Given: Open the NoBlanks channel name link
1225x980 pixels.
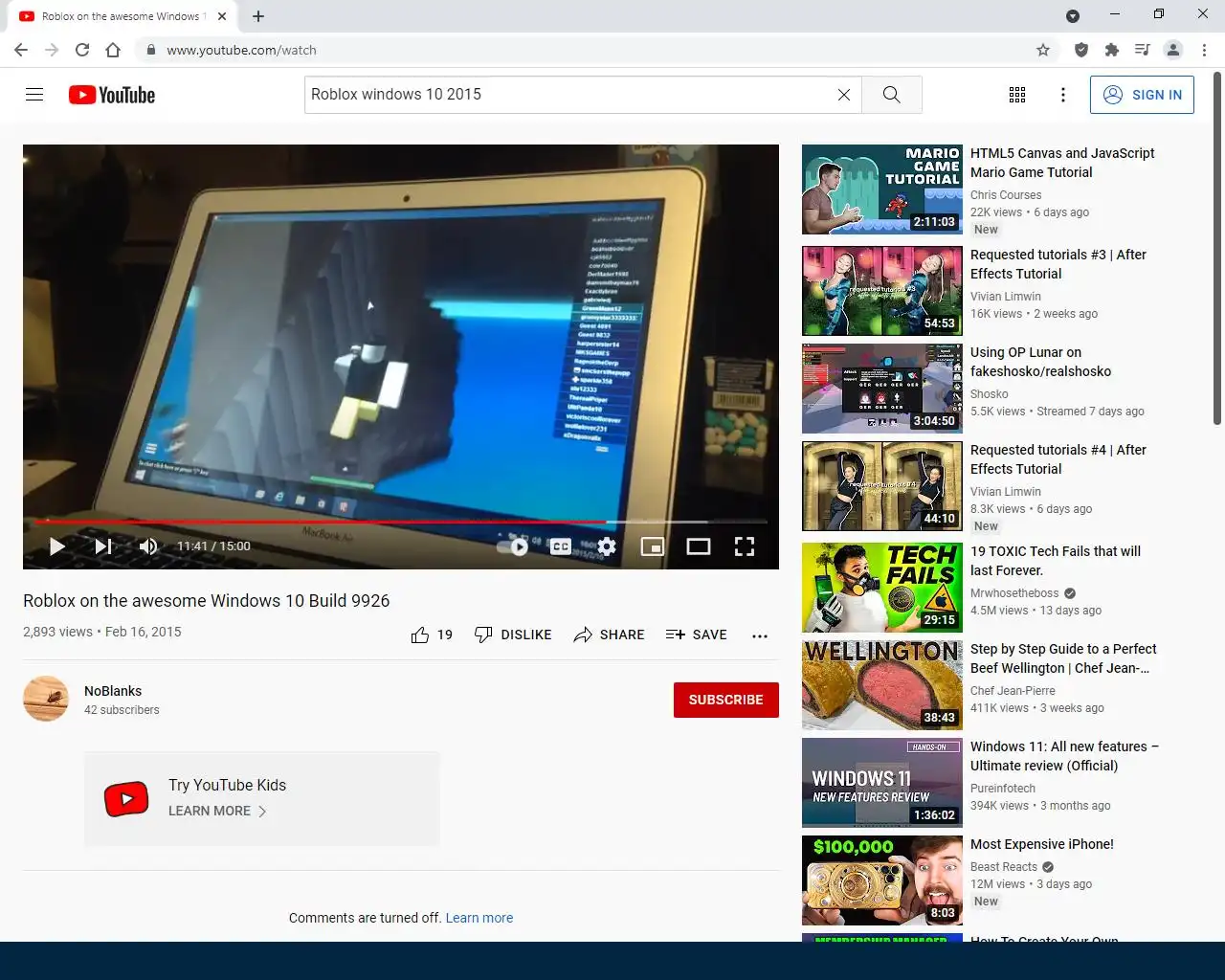Looking at the screenshot, I should point(113,691).
